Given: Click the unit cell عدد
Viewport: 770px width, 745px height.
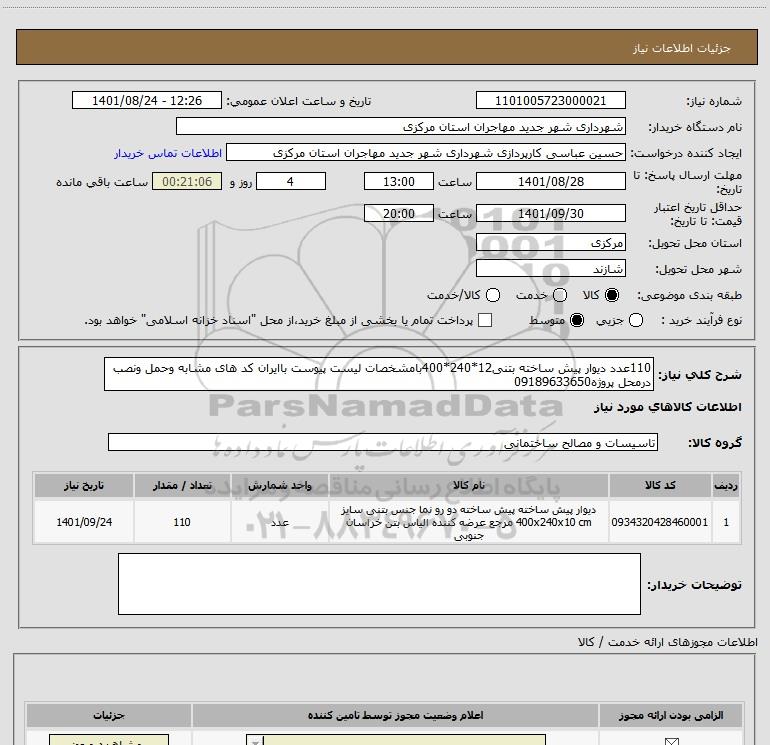Looking at the screenshot, I should pyautogui.click(x=279, y=522).
